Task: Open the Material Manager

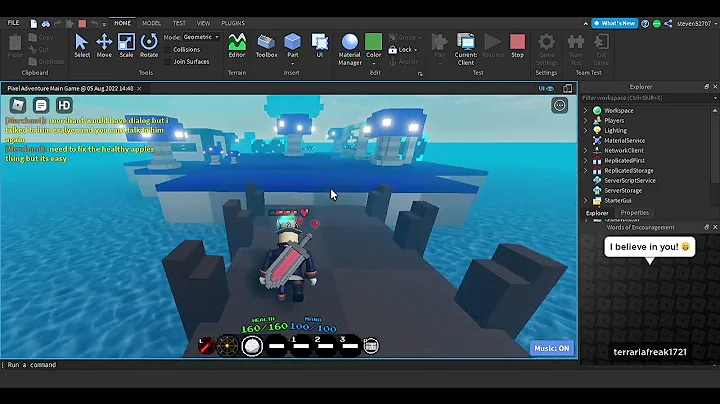Action: pyautogui.click(x=350, y=49)
